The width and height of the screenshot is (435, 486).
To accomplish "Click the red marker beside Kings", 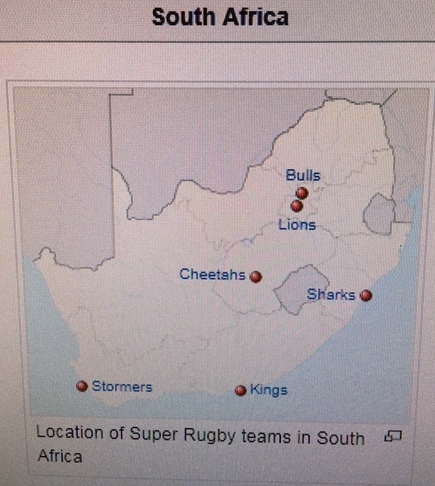I will coord(241,390).
